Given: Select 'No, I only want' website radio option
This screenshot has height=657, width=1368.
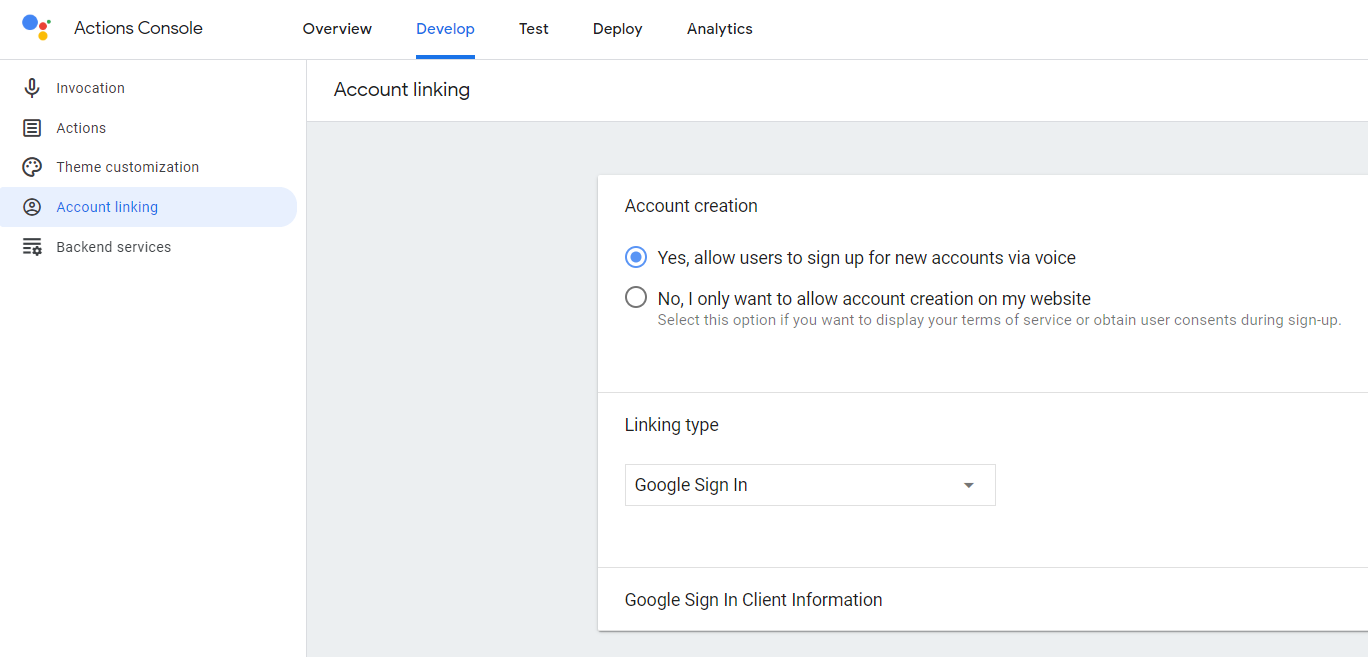Looking at the screenshot, I should tap(636, 298).
